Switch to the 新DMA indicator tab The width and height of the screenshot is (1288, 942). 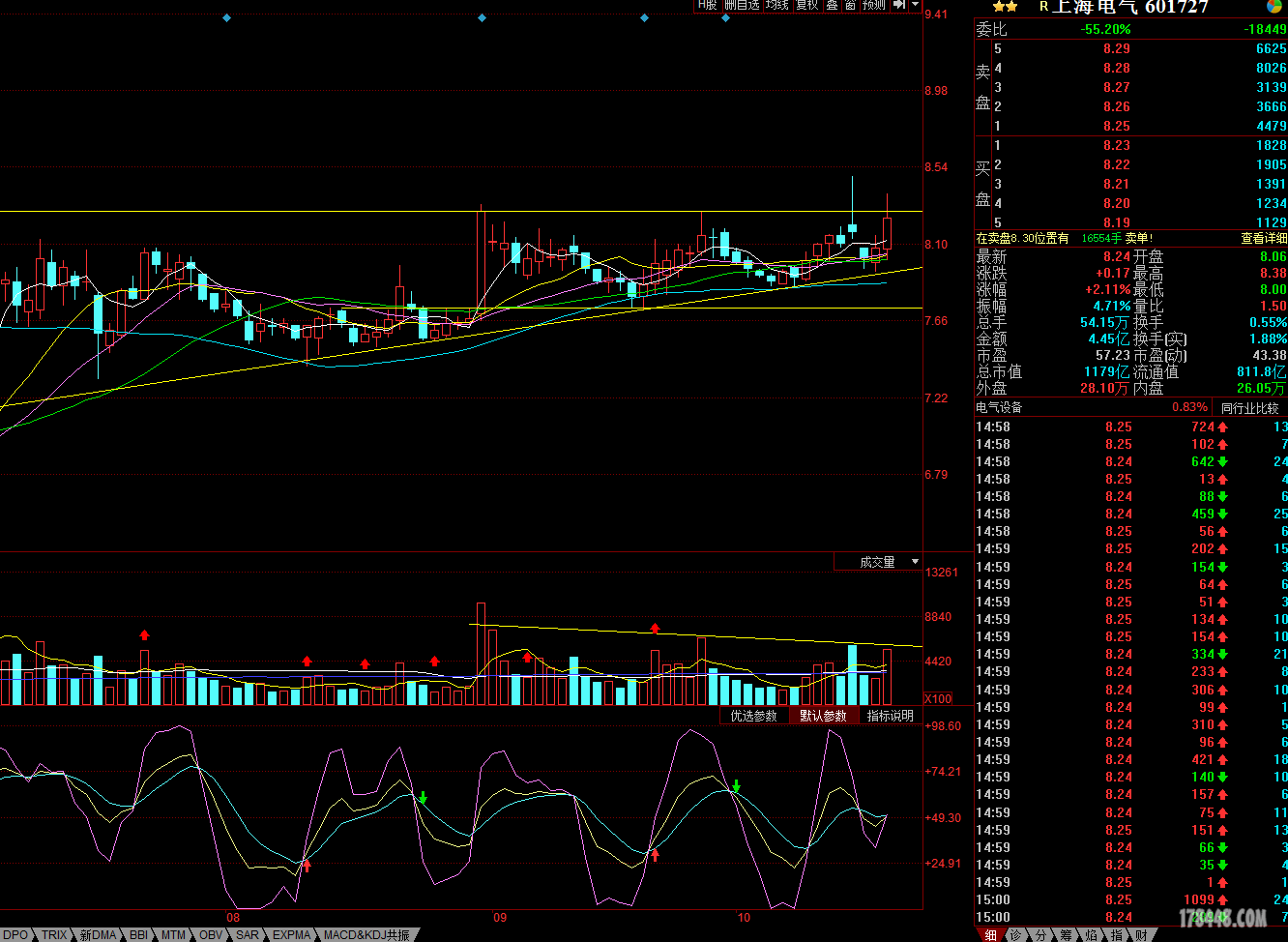(x=98, y=935)
